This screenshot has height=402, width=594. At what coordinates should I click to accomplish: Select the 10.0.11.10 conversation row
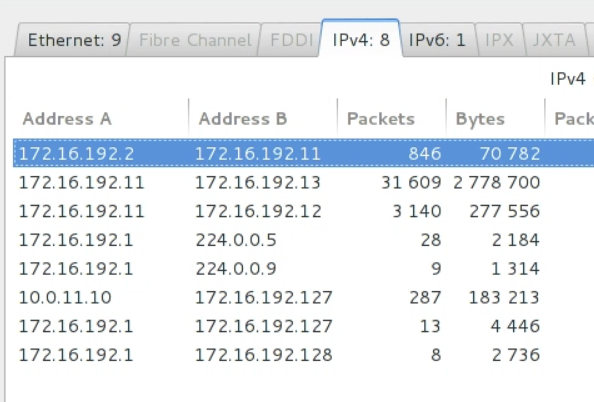tap(303, 297)
